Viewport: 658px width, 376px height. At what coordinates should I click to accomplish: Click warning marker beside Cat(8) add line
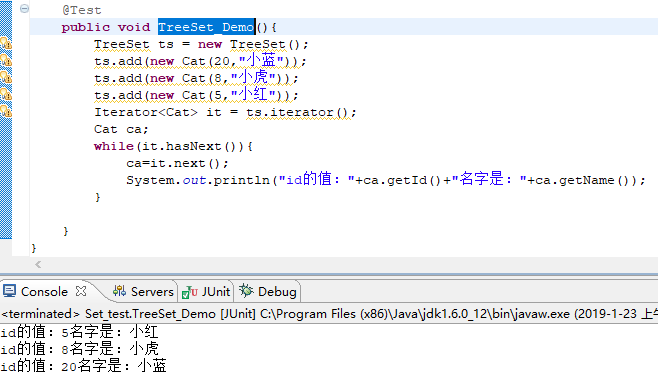(x=6, y=77)
